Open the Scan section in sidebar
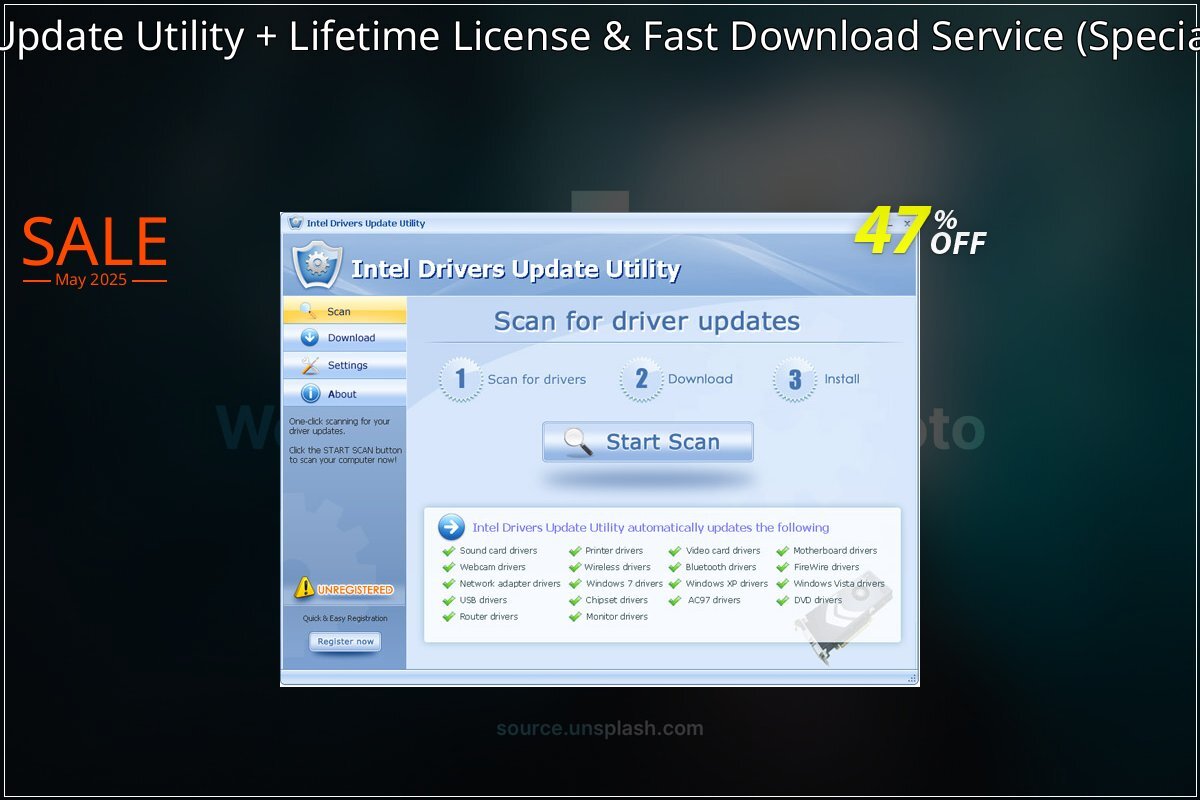The height and width of the screenshot is (800, 1200). pos(345,311)
